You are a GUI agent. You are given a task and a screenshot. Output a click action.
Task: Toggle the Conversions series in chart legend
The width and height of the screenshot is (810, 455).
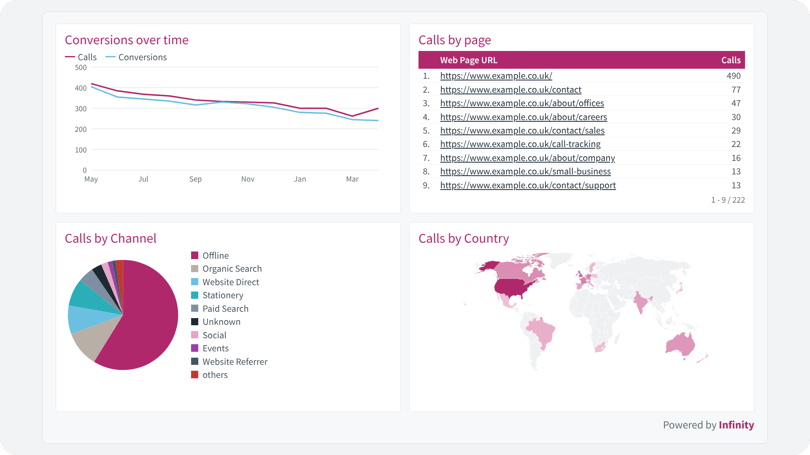(136, 57)
